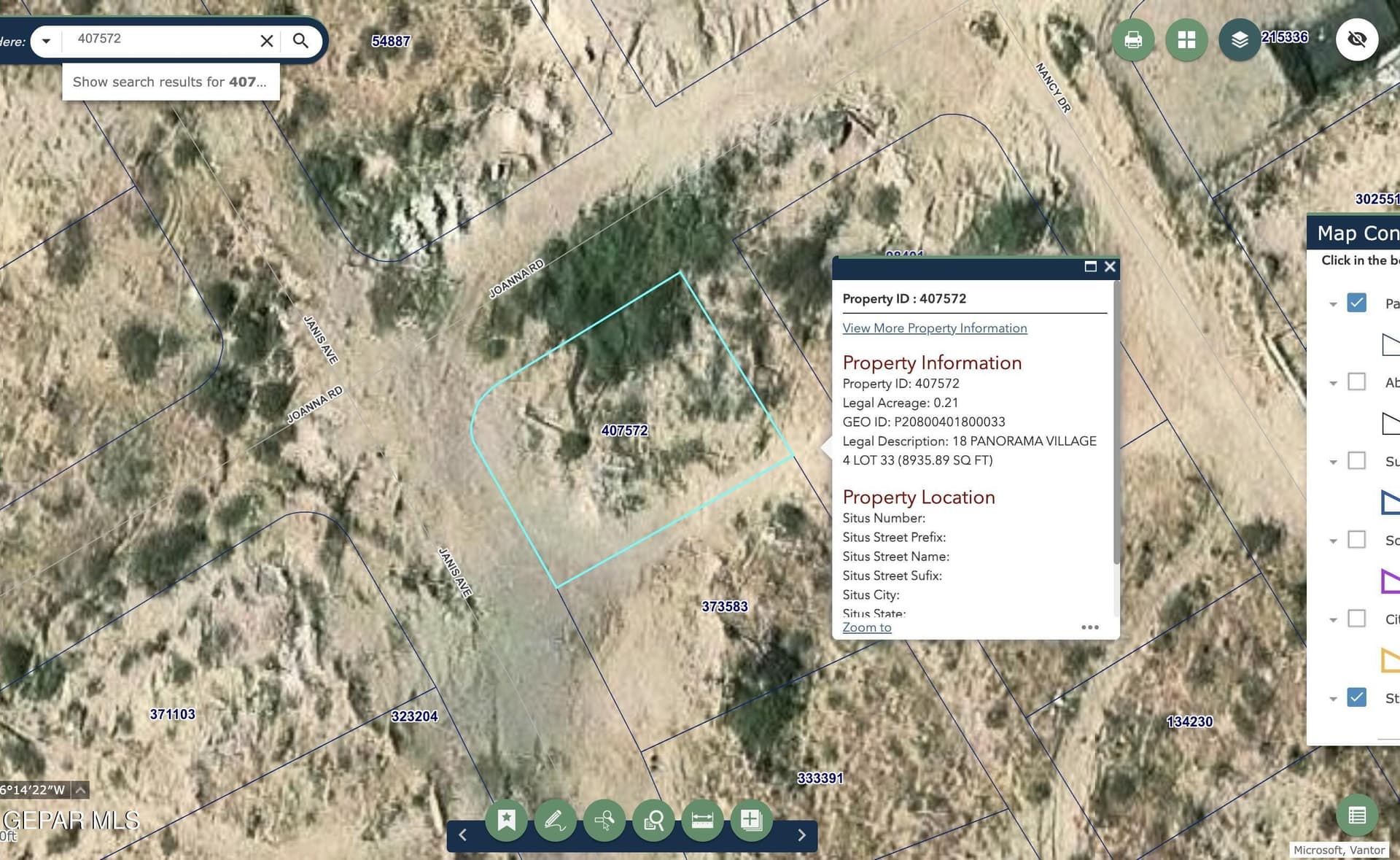Viewport: 1400px width, 860px height.
Task: Clear the search field with the X
Action: coord(266,41)
